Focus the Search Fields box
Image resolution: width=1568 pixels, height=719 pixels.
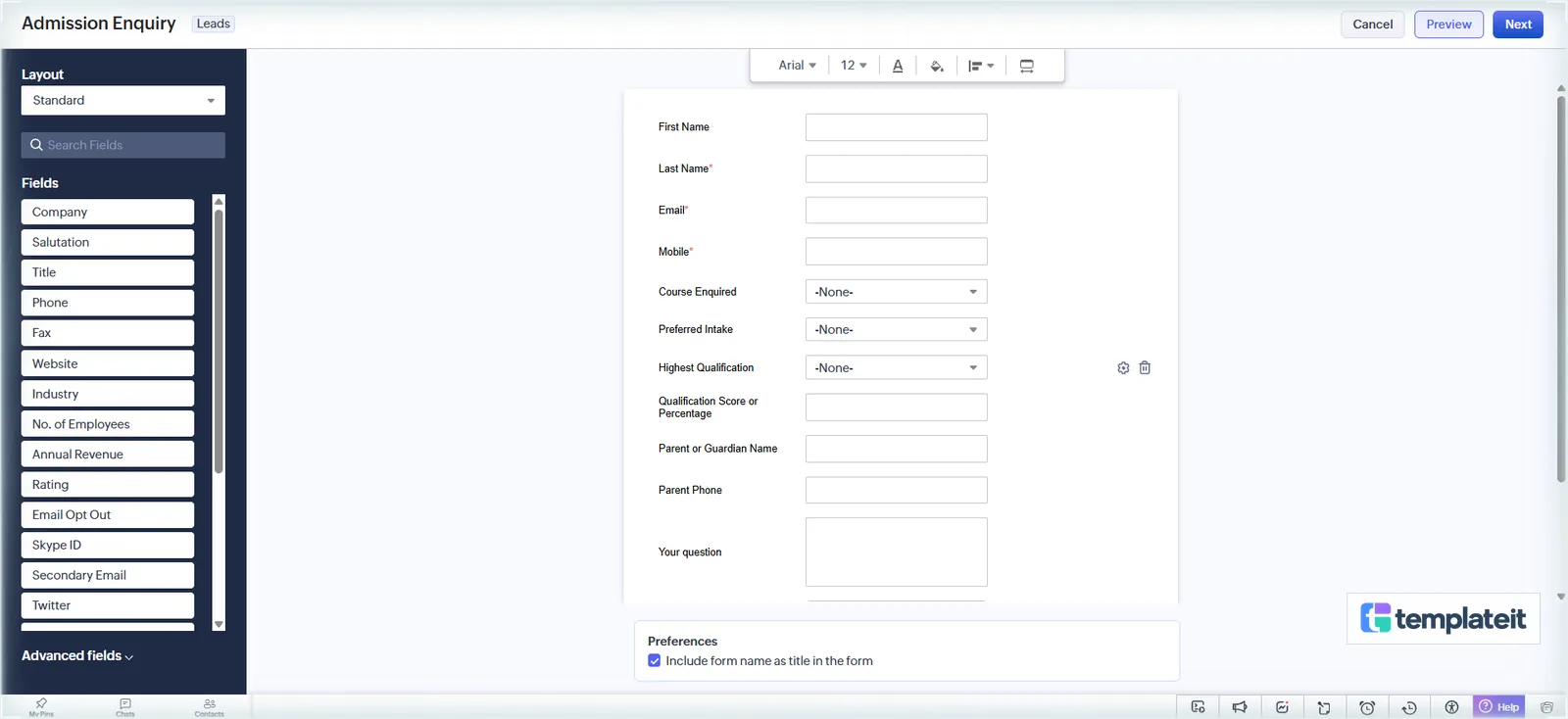(123, 145)
